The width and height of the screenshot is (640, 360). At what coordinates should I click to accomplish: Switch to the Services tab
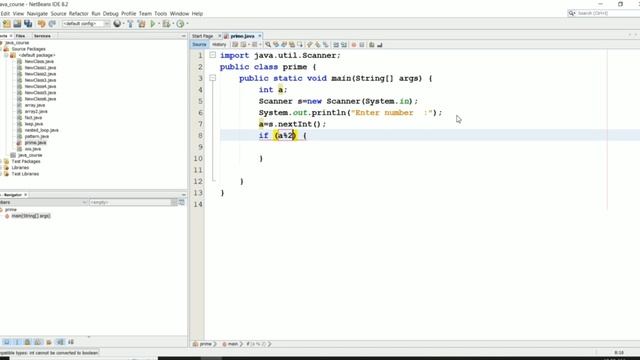(x=42, y=36)
